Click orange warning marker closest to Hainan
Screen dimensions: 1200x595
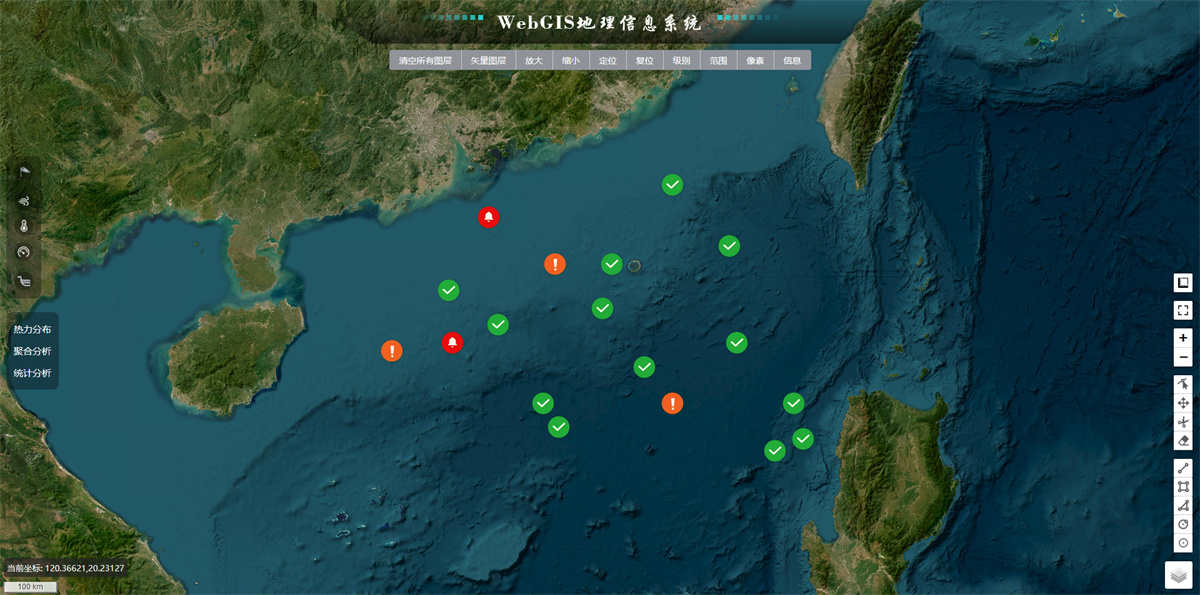click(x=392, y=351)
